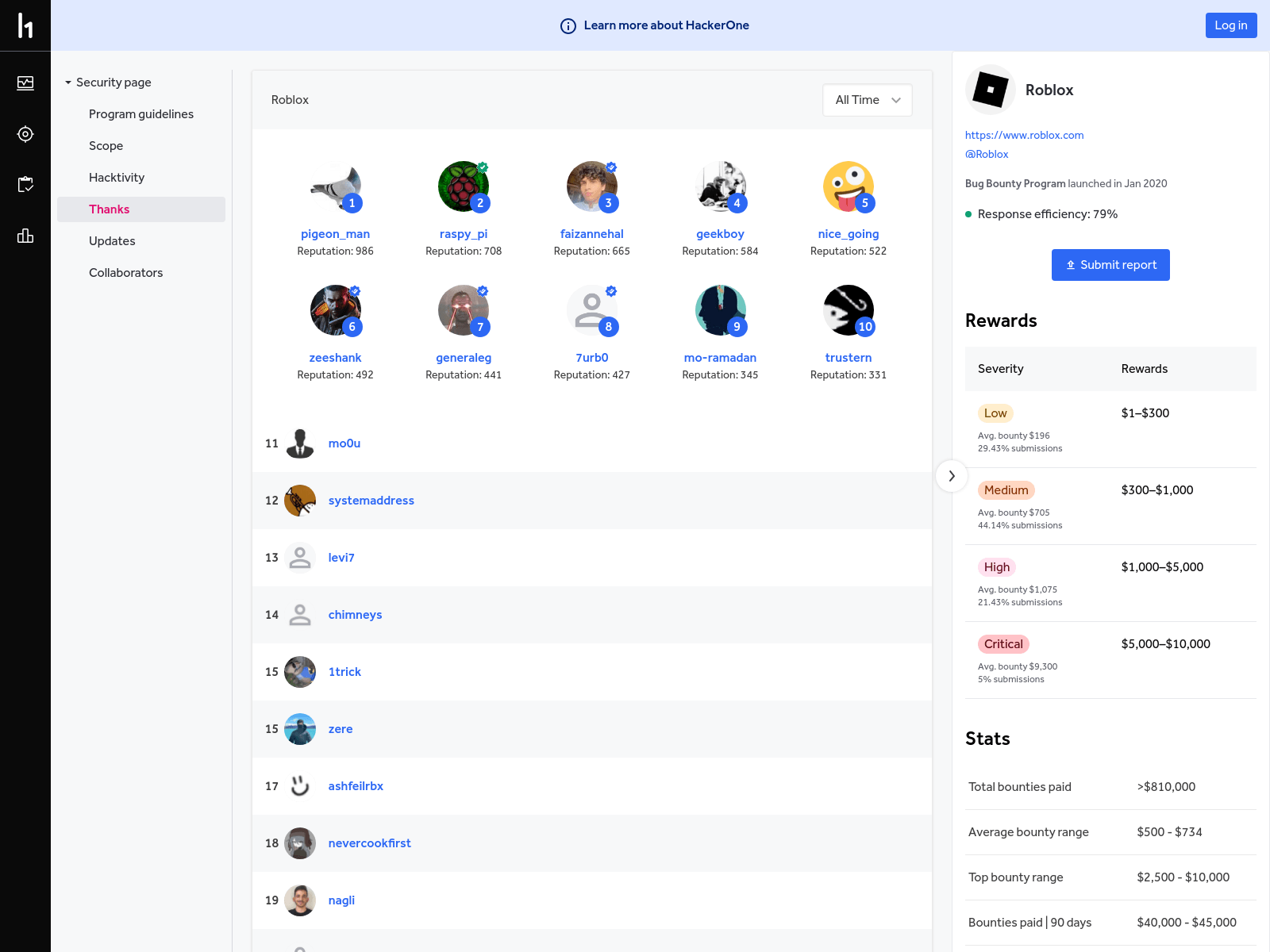Click chimneys's default avatar icon
This screenshot has height=952, width=1270.
point(300,615)
